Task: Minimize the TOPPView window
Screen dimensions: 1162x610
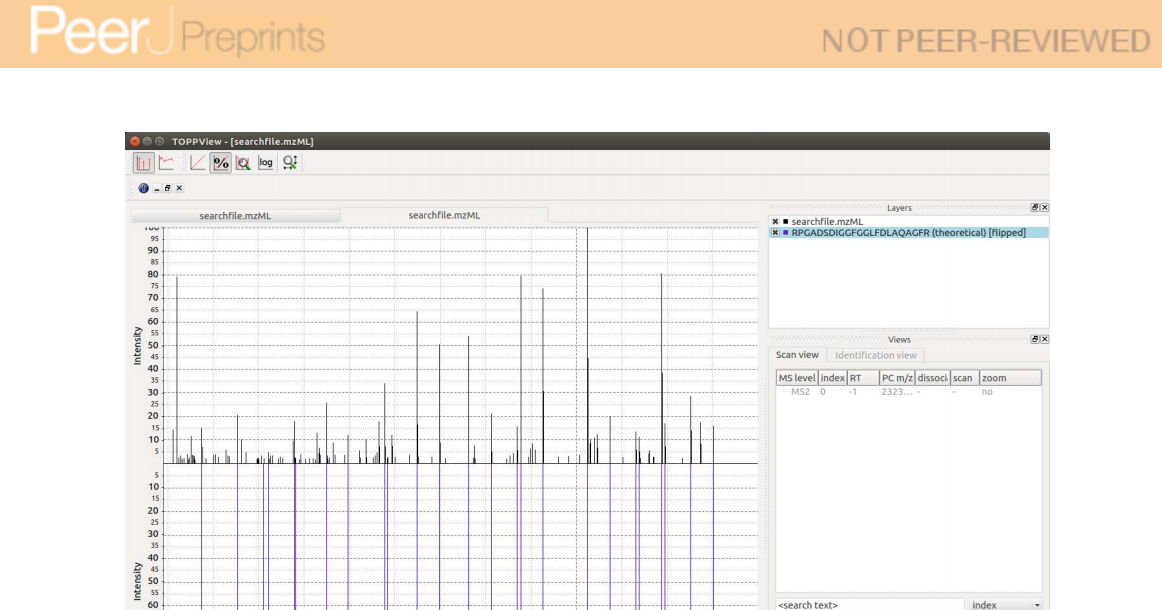Action: tap(147, 141)
